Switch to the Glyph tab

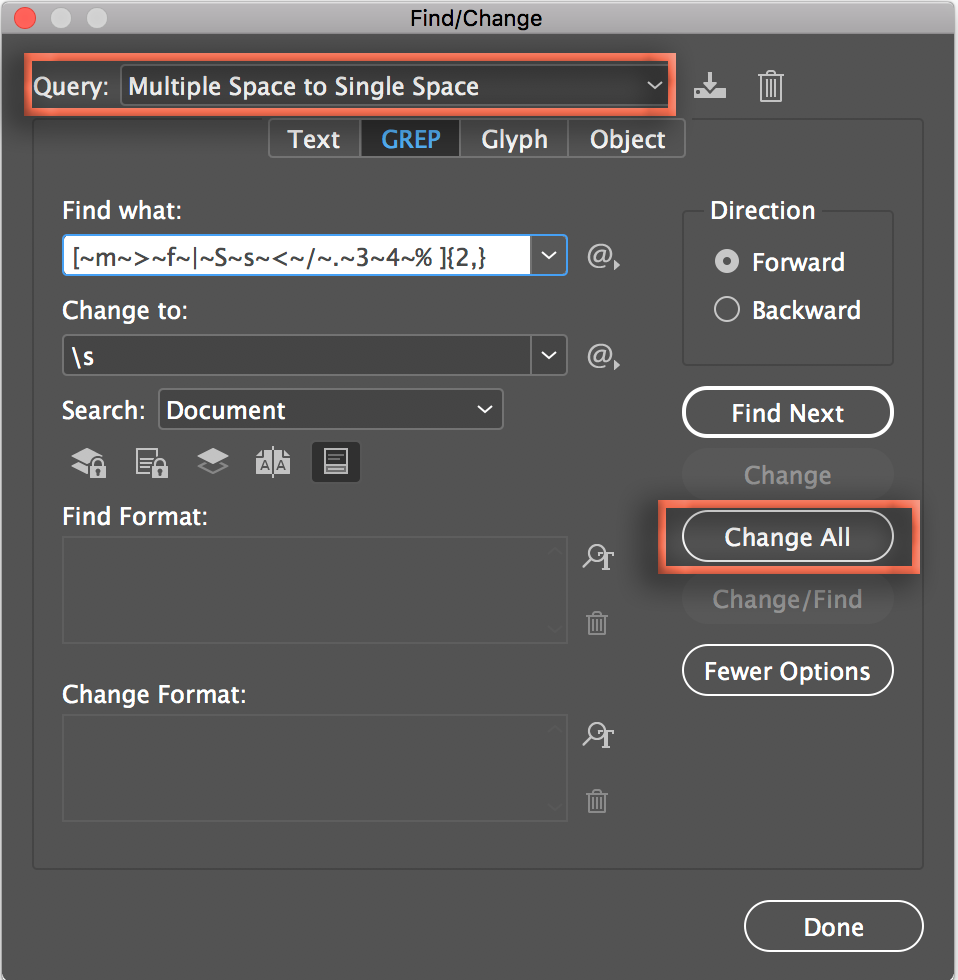point(514,139)
